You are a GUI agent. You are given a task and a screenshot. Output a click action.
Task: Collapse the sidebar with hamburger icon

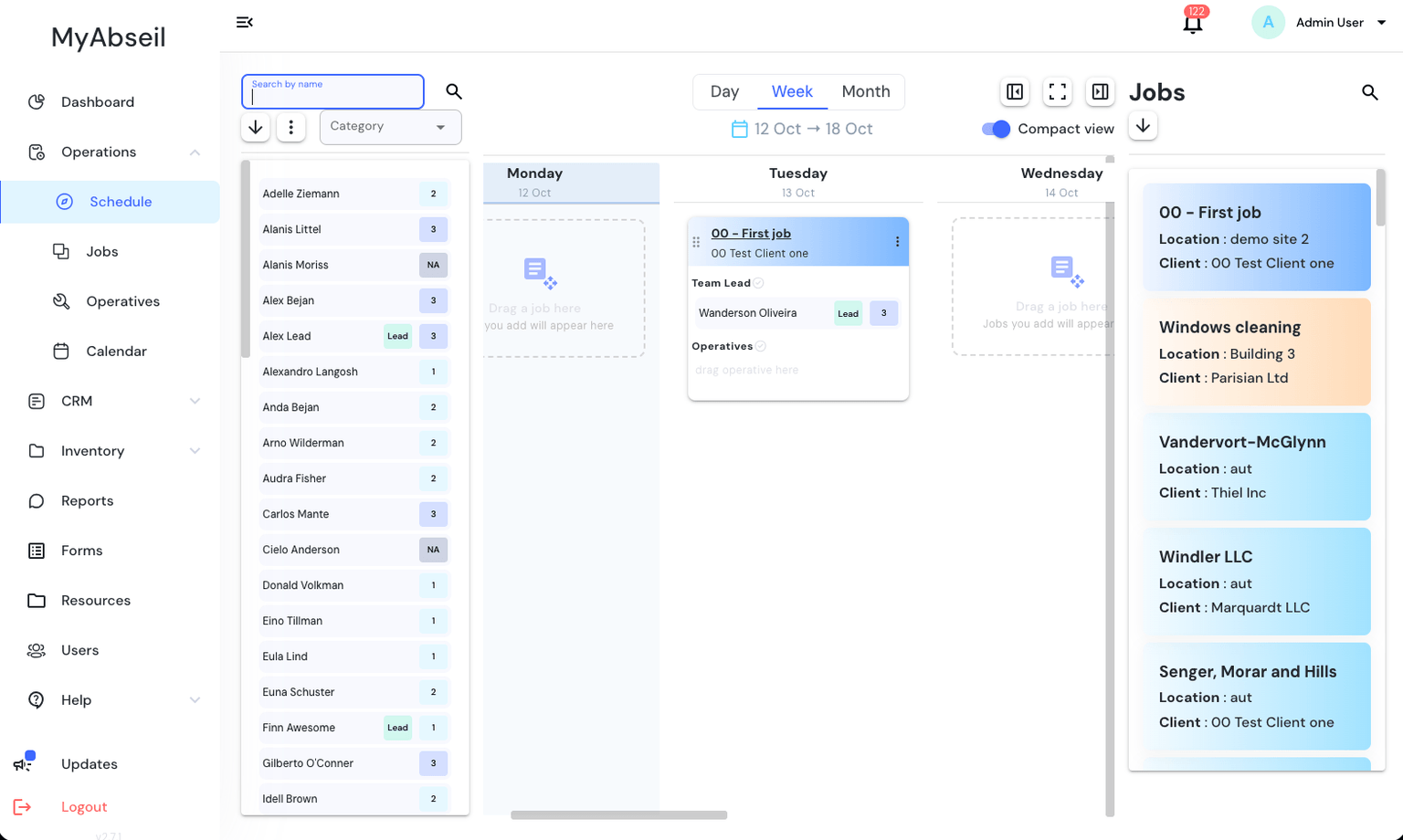pos(245,22)
